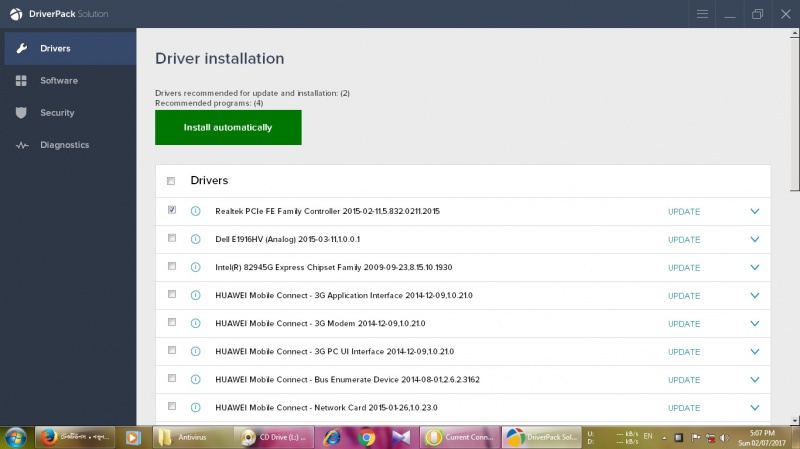Show info for HUAWEI 3G Modem
800x449 pixels.
[x=195, y=323]
